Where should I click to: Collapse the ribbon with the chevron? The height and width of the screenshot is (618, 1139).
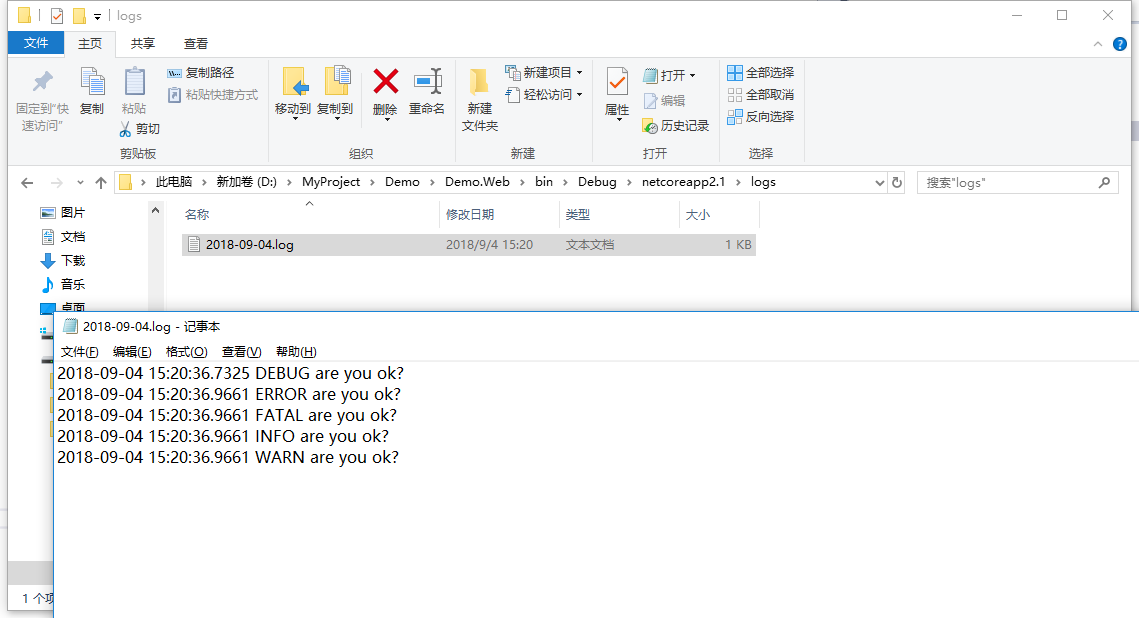(x=1098, y=44)
